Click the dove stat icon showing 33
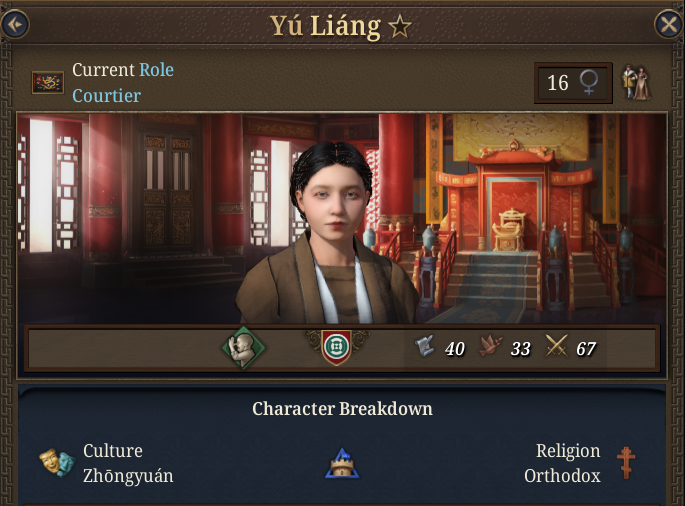Viewport: 685px width, 506px height. click(x=491, y=346)
